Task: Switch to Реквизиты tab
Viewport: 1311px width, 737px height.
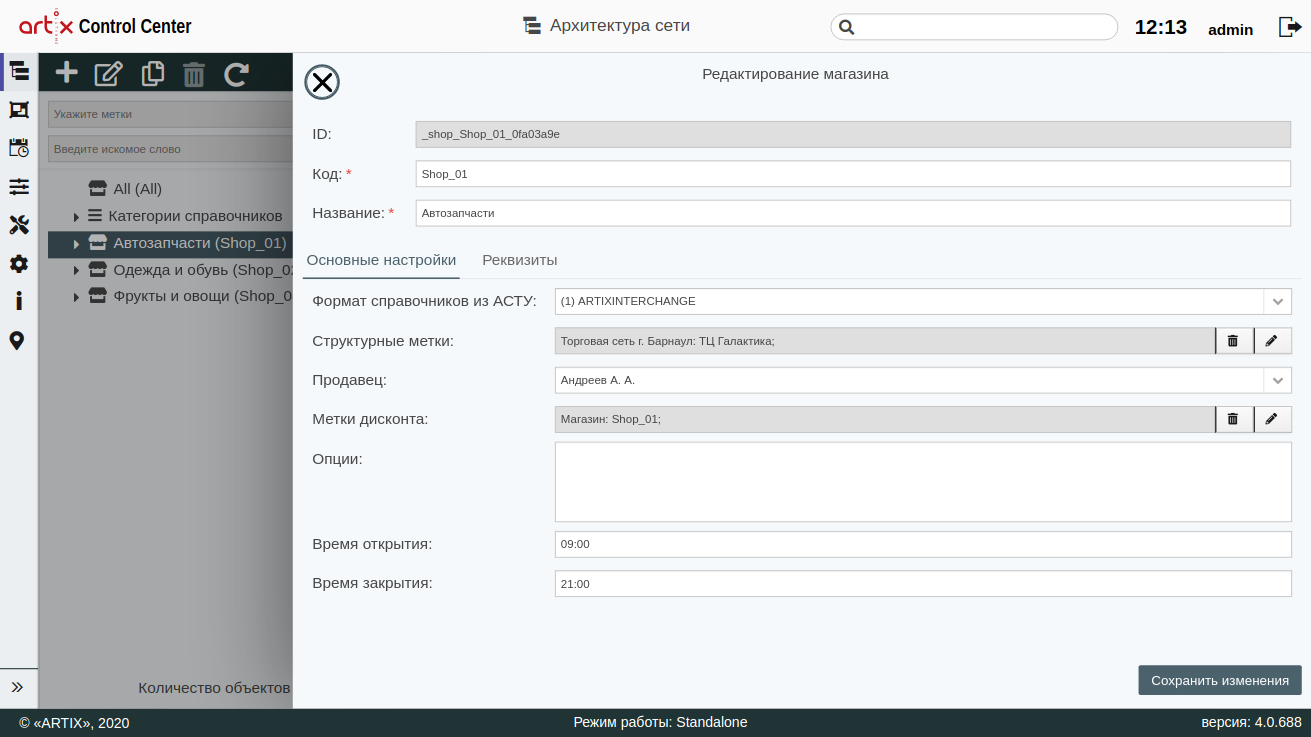Action: coord(520,260)
